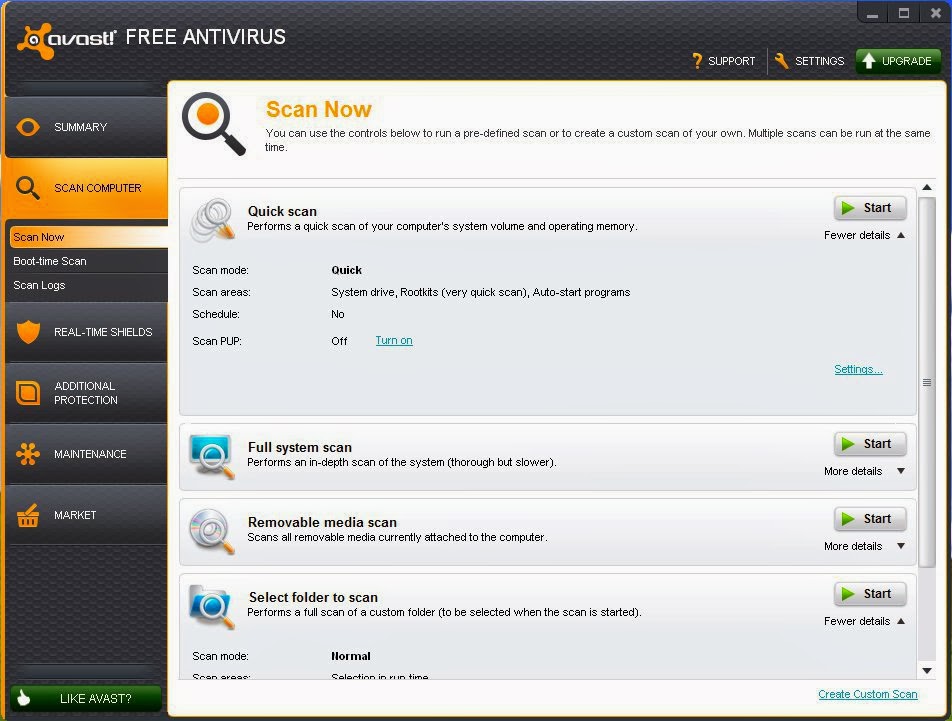952x721 pixels.
Task: Start the Quick scan
Action: click(869, 208)
